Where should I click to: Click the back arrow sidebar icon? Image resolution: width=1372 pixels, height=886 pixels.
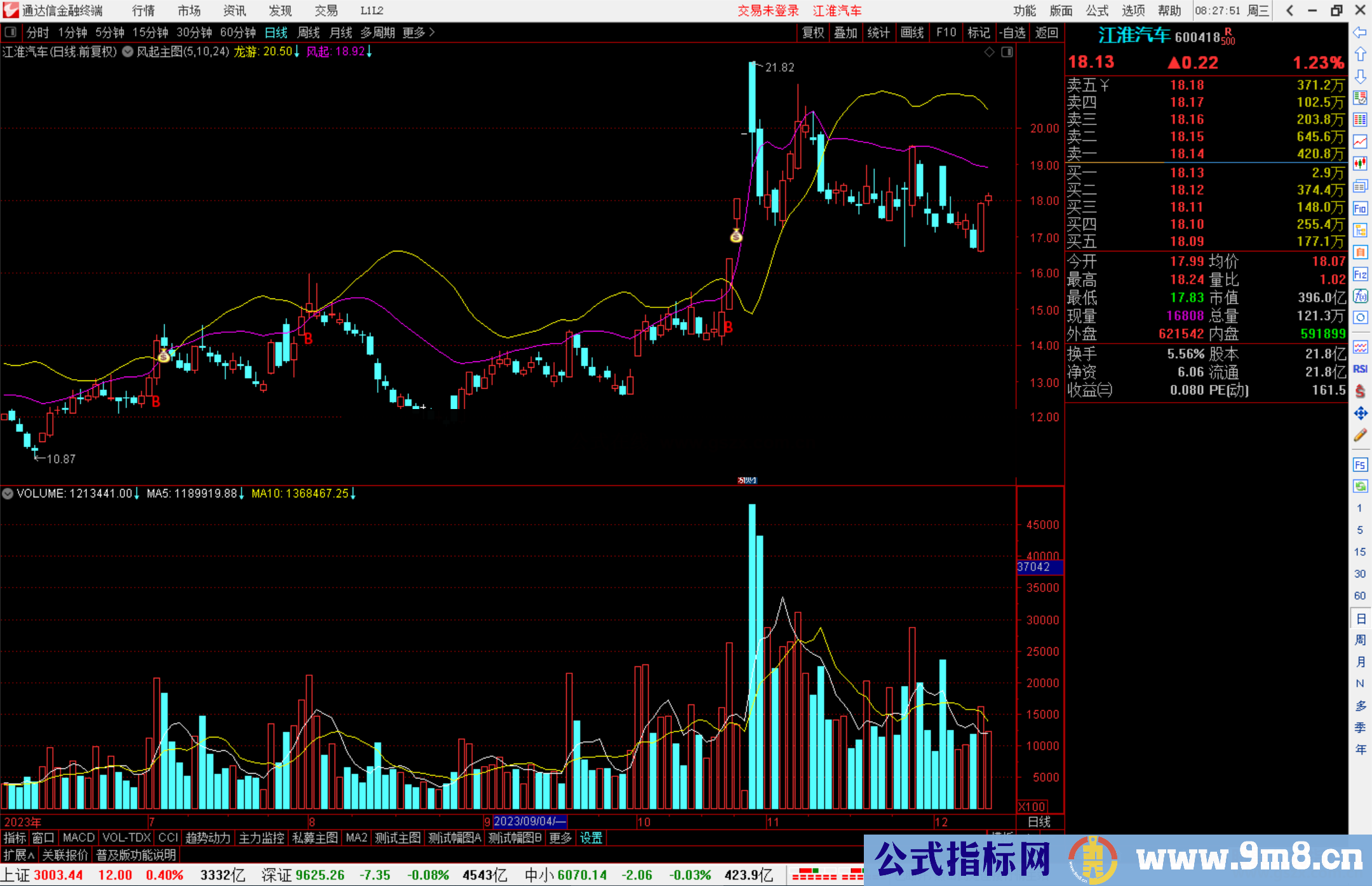(x=1360, y=32)
